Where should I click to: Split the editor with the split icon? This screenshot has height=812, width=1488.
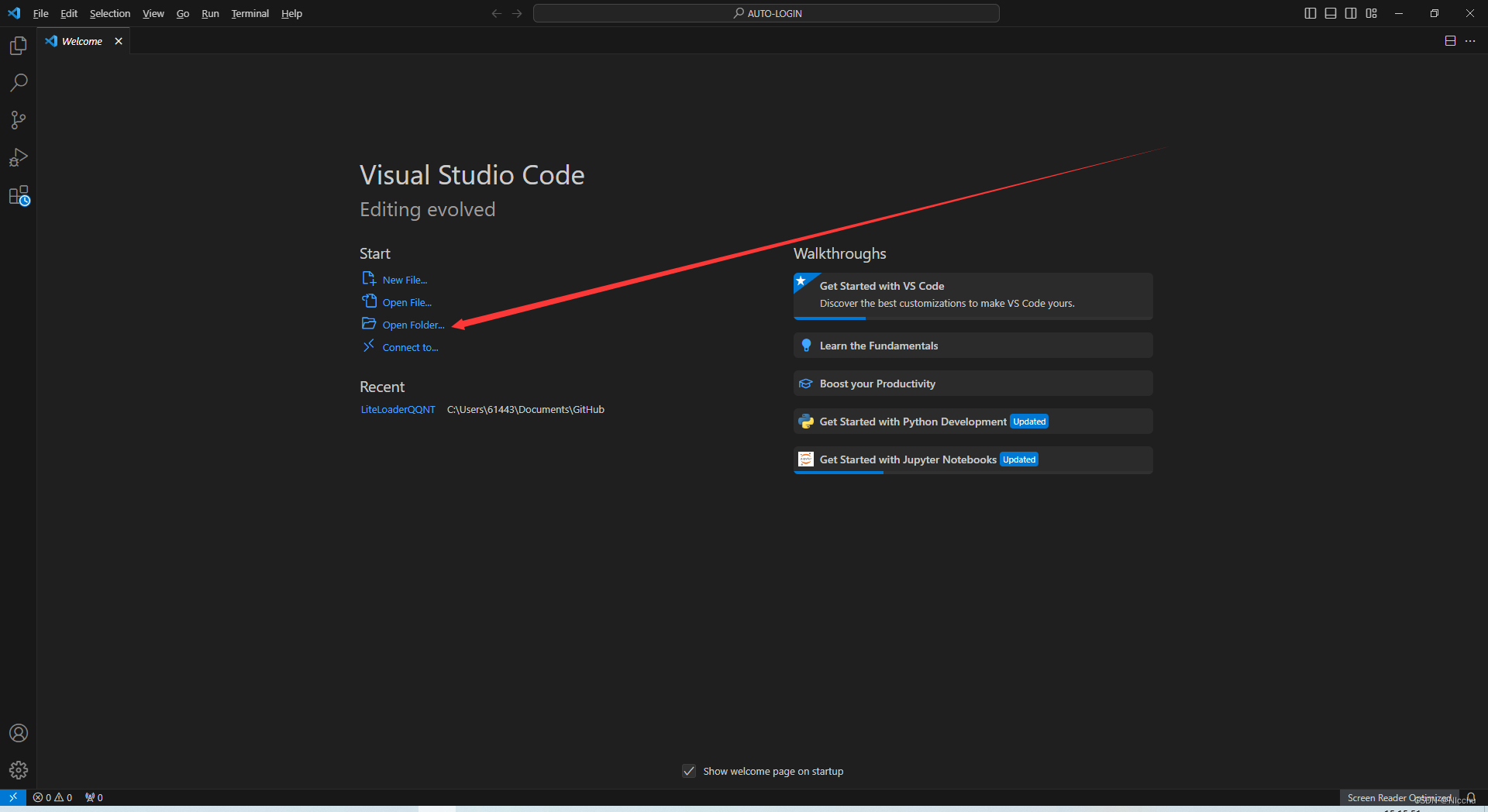pos(1450,41)
